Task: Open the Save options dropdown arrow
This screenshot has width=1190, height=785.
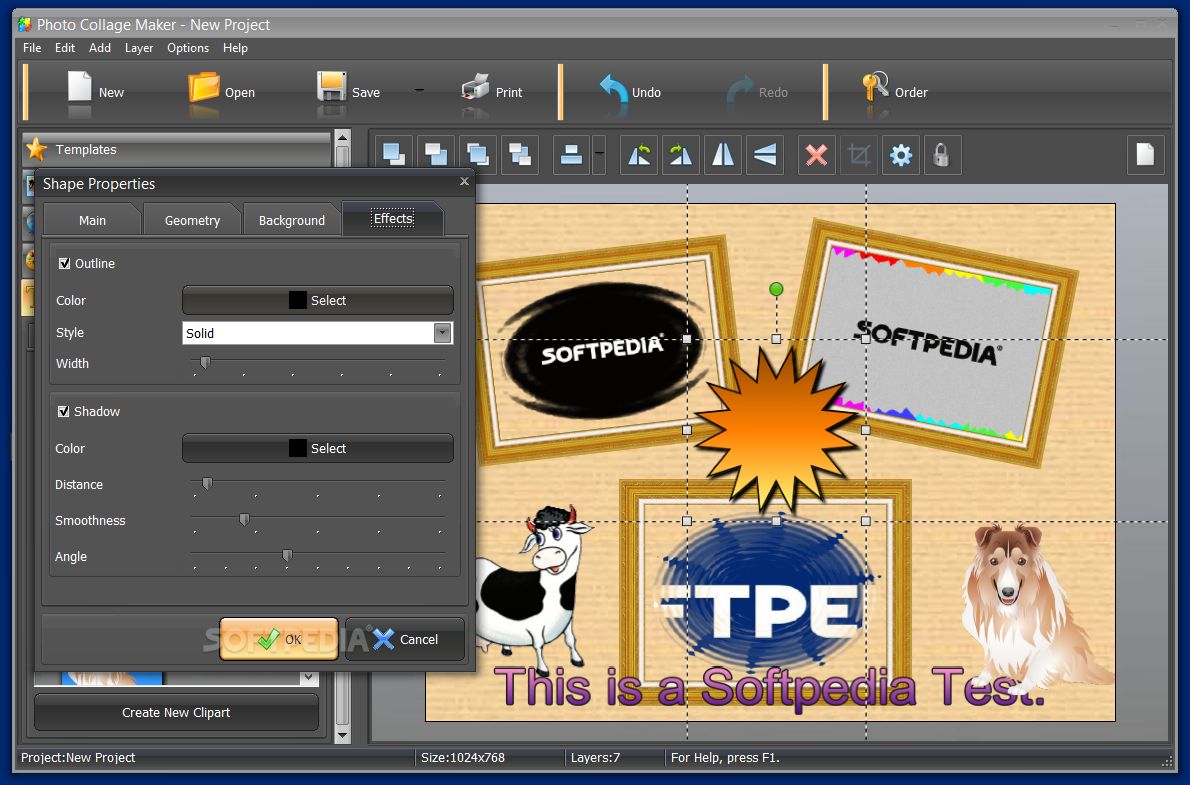Action: [419, 90]
